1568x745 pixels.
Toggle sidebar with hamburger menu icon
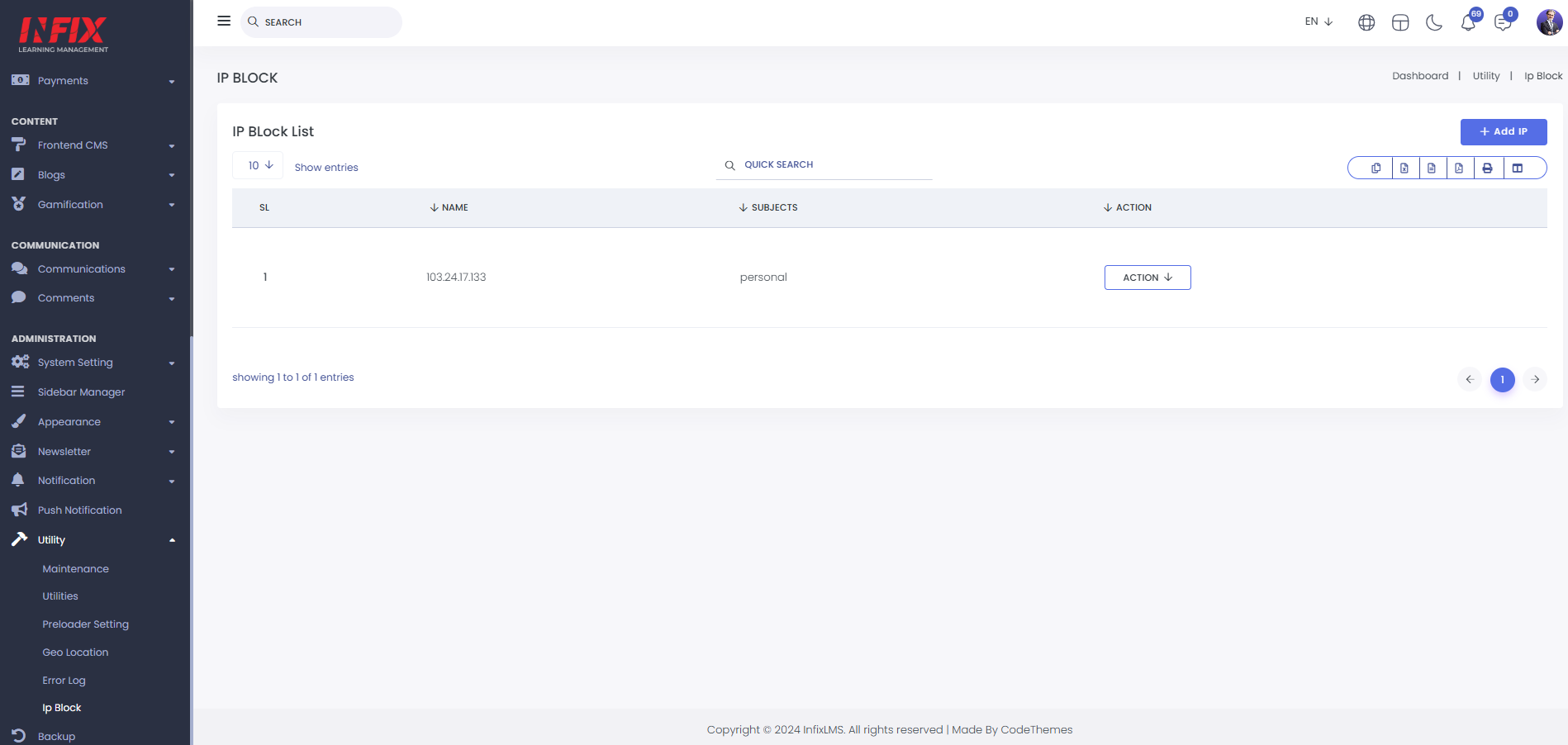point(224,21)
